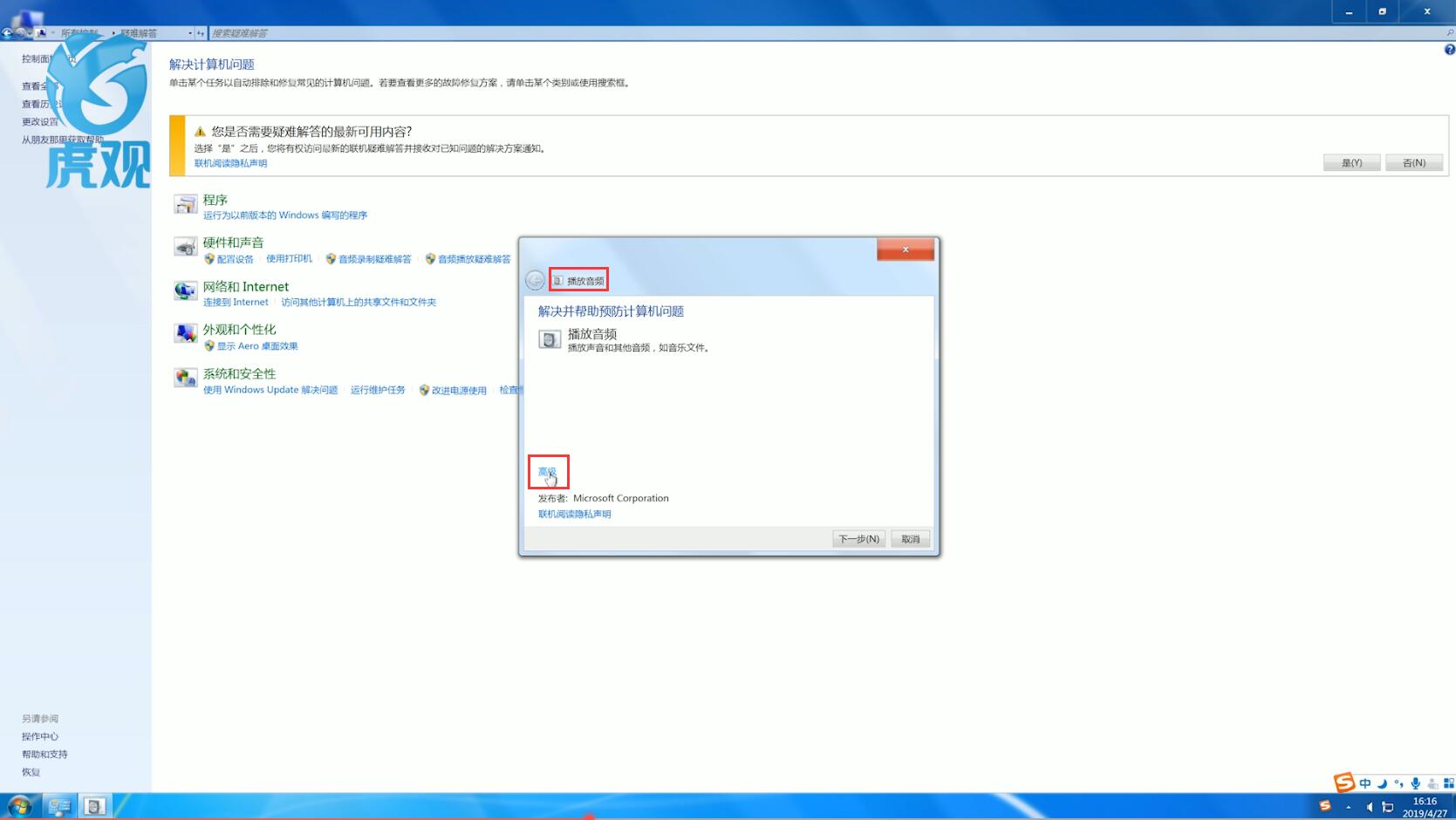1456x820 pixels.
Task: Click the 外观和个性化 category icon
Action: (x=185, y=334)
